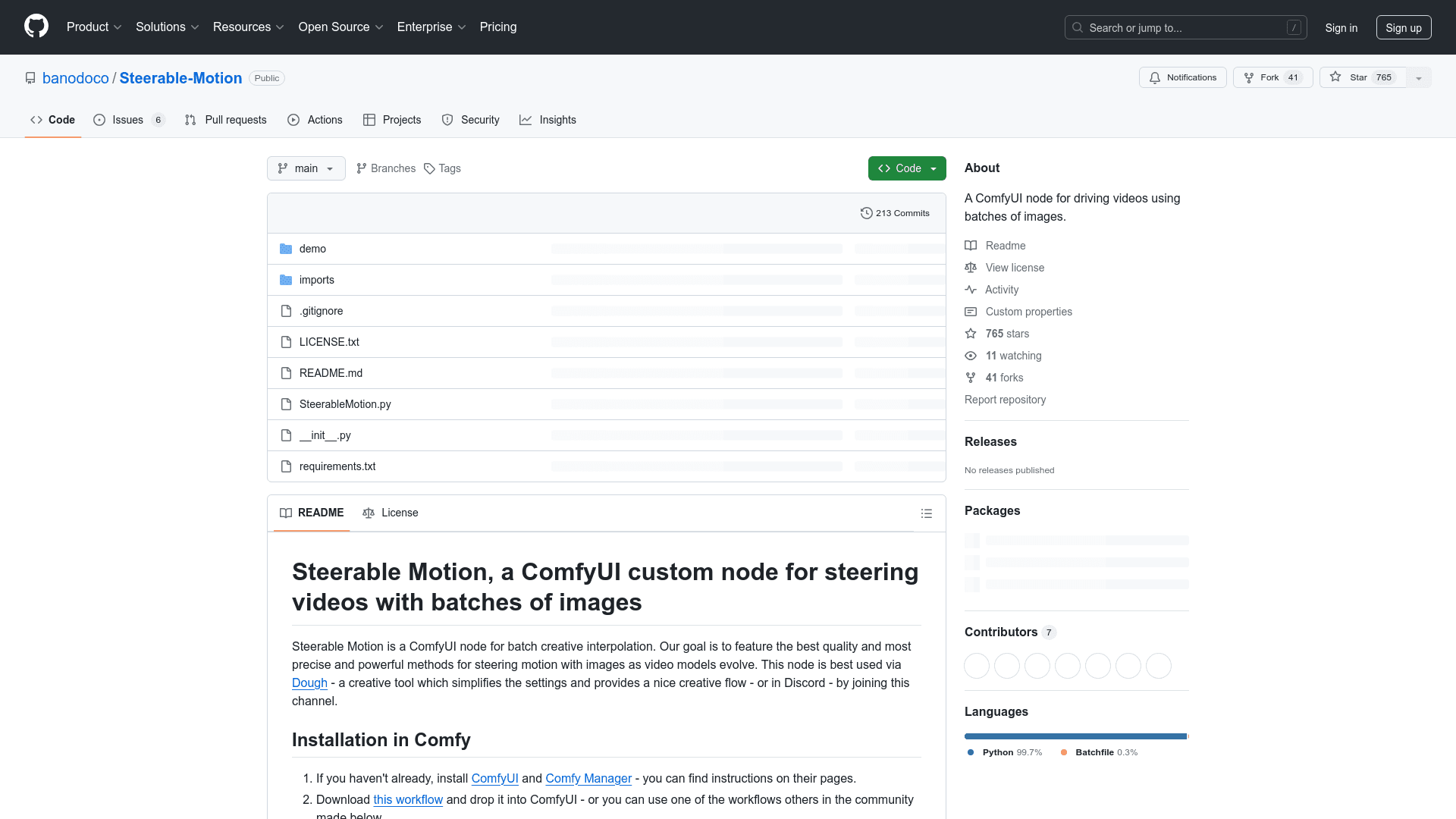Click the Python language bar segment
Viewport: 1456px width, 819px height.
(1075, 736)
